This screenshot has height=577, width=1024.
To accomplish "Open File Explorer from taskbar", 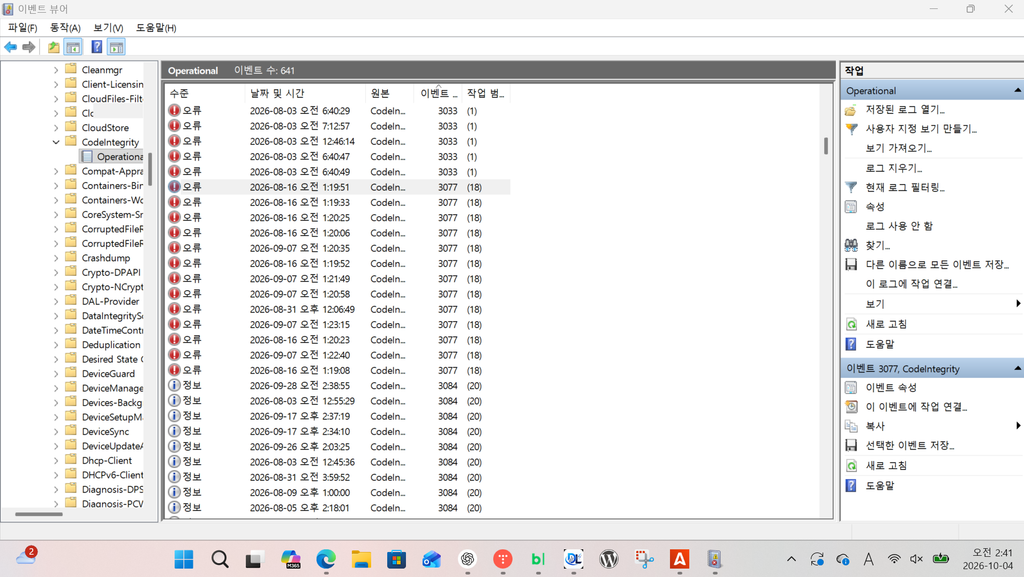I will click(x=361, y=559).
